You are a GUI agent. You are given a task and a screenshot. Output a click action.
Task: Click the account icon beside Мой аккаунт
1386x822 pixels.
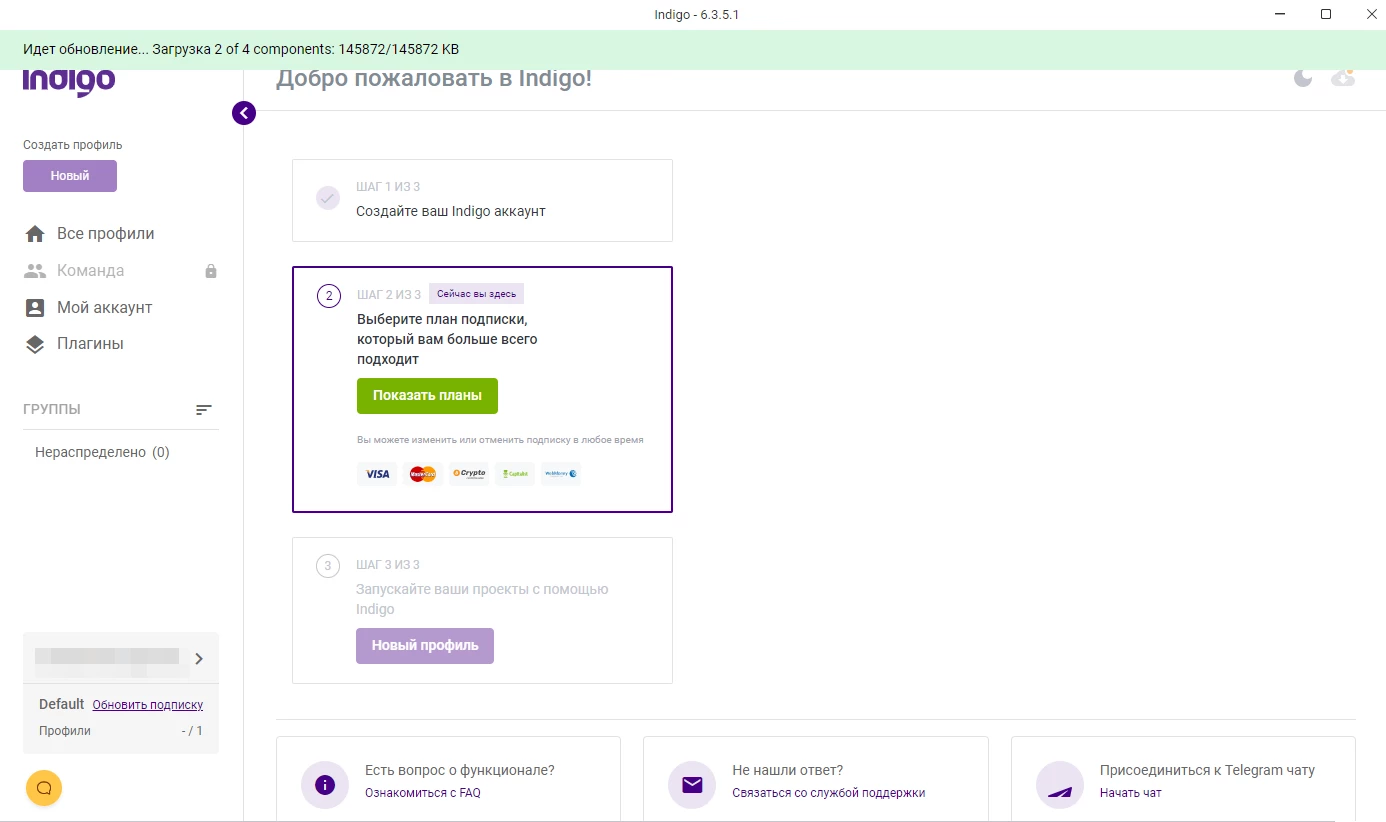35,307
